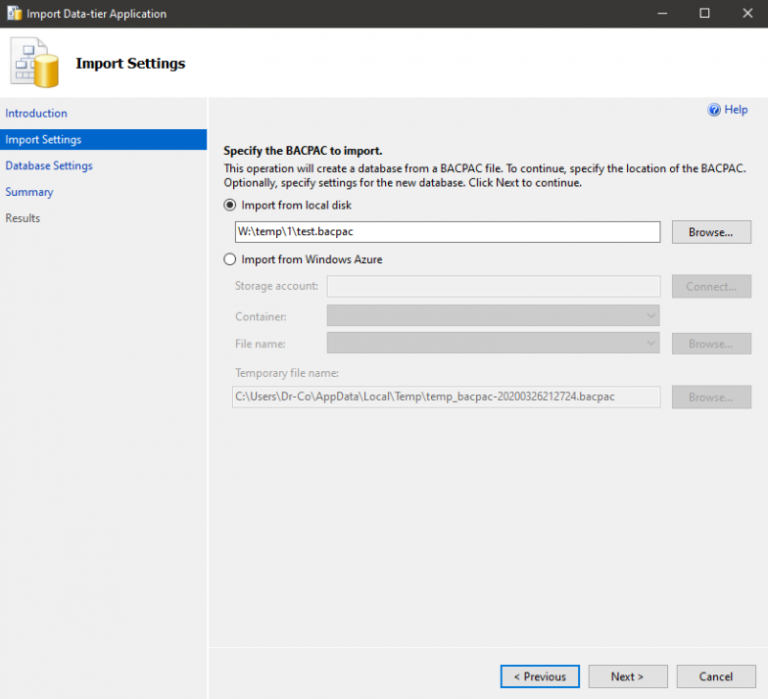
Task: Click the Import Data-tier Application title bar icon
Action: click(14, 14)
